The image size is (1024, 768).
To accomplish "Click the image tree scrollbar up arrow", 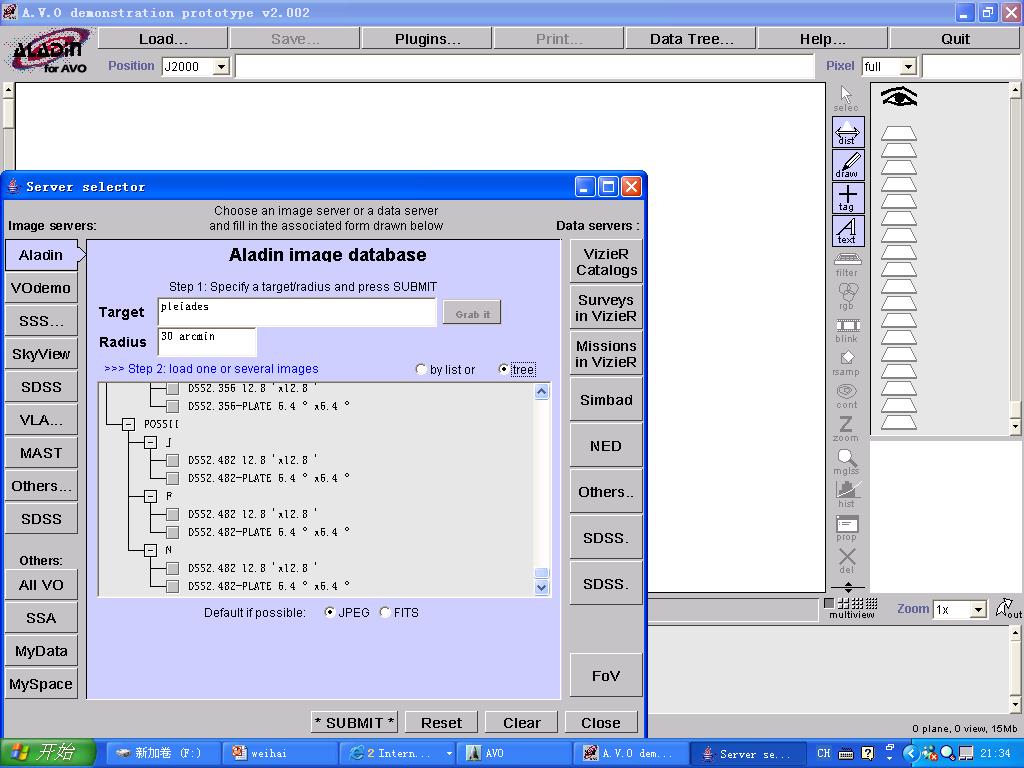I will pos(541,391).
